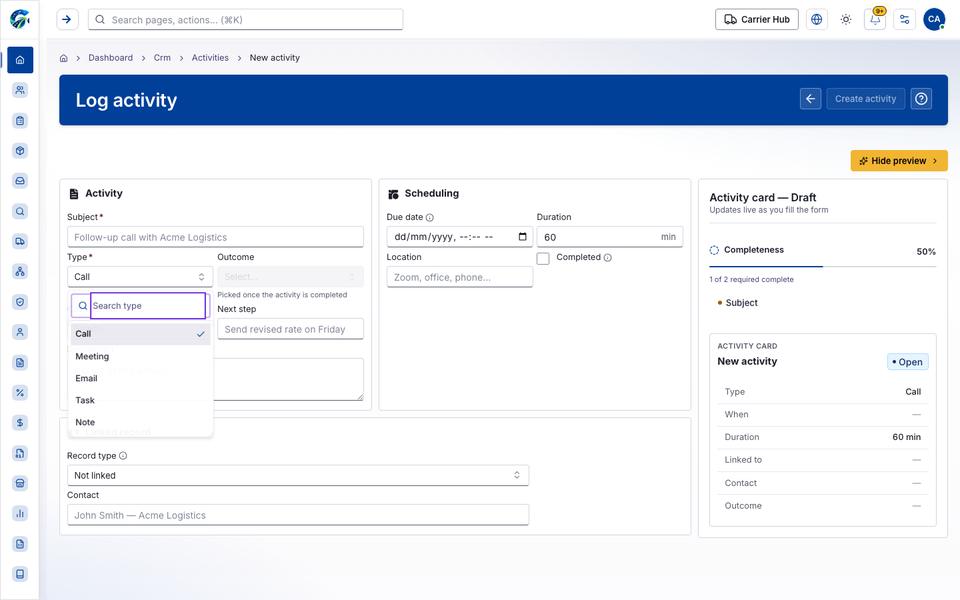
Task: Click the back arrow in Log activity header
Action: 810,99
